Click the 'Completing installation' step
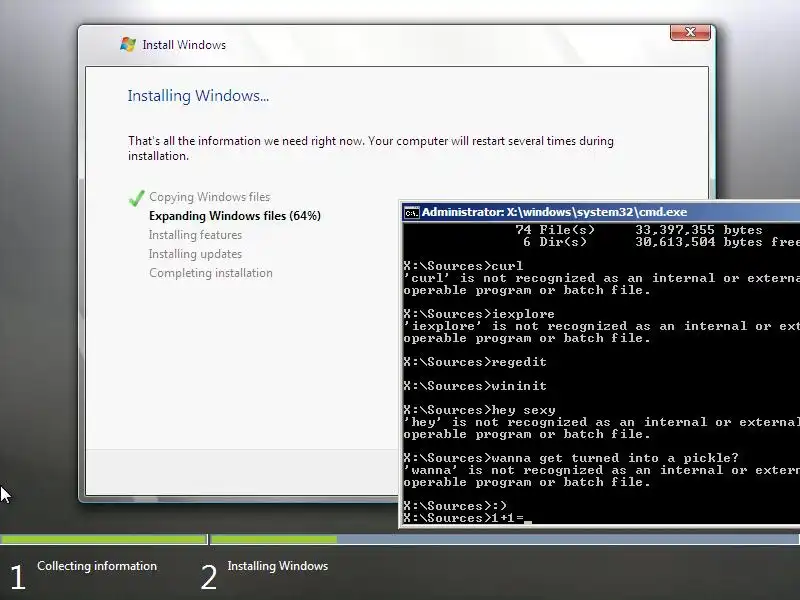 tap(211, 273)
